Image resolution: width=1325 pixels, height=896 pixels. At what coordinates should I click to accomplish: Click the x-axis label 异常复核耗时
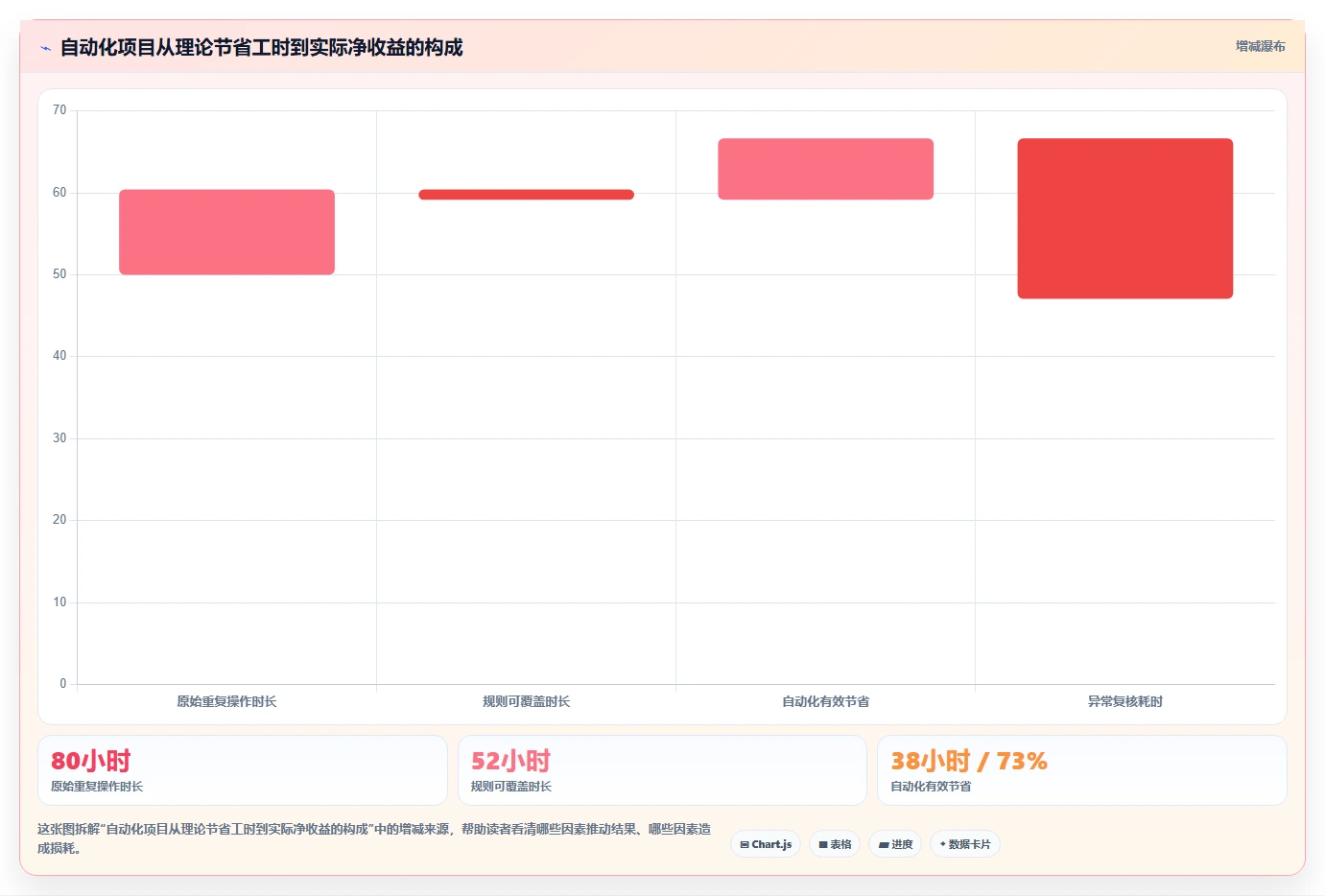(x=1124, y=702)
